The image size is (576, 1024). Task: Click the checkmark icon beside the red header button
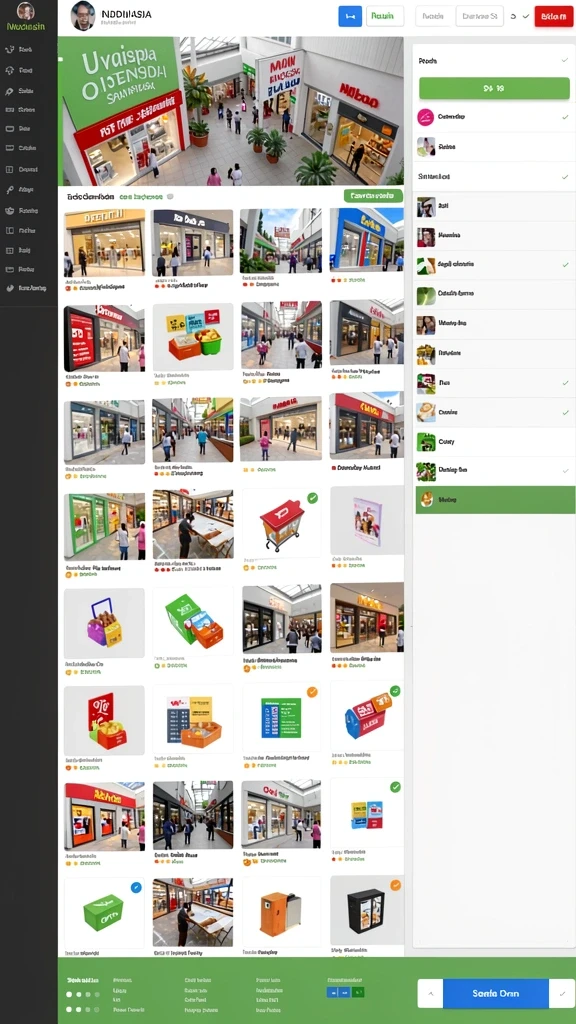[x=526, y=16]
